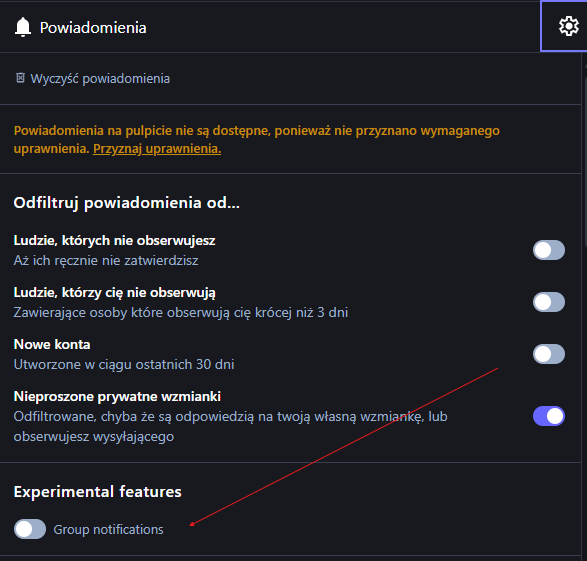Enable the Group notifications toggle

tap(30, 529)
